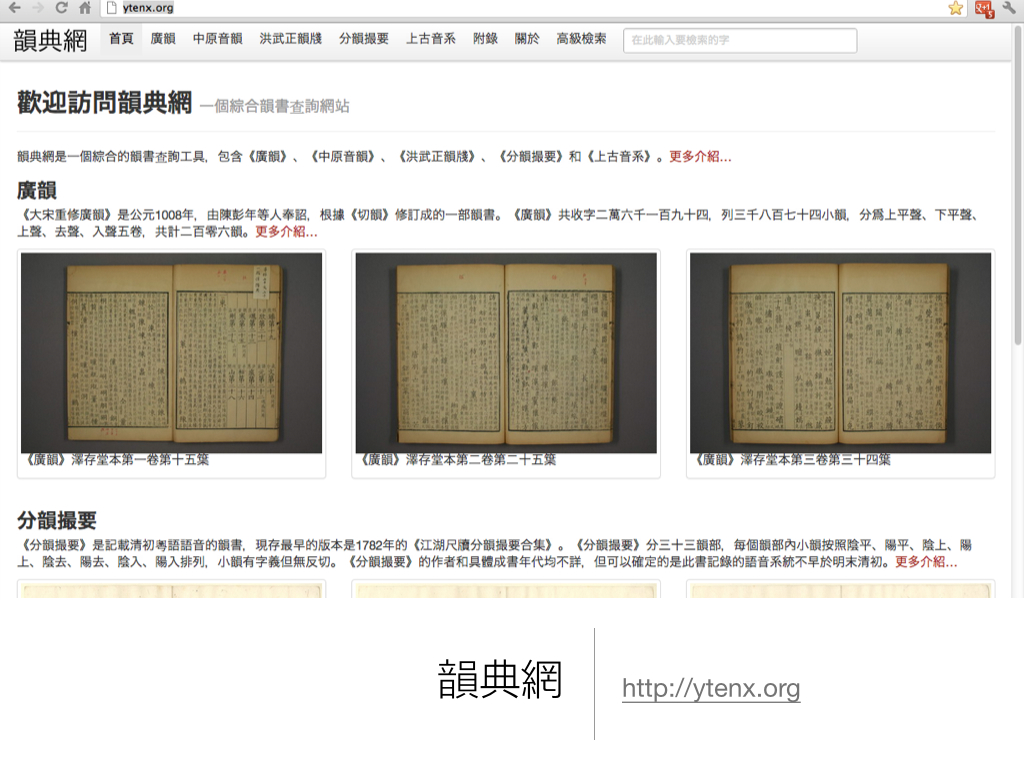
Task: Open the 高級檢索 advanced search page
Action: click(581, 39)
